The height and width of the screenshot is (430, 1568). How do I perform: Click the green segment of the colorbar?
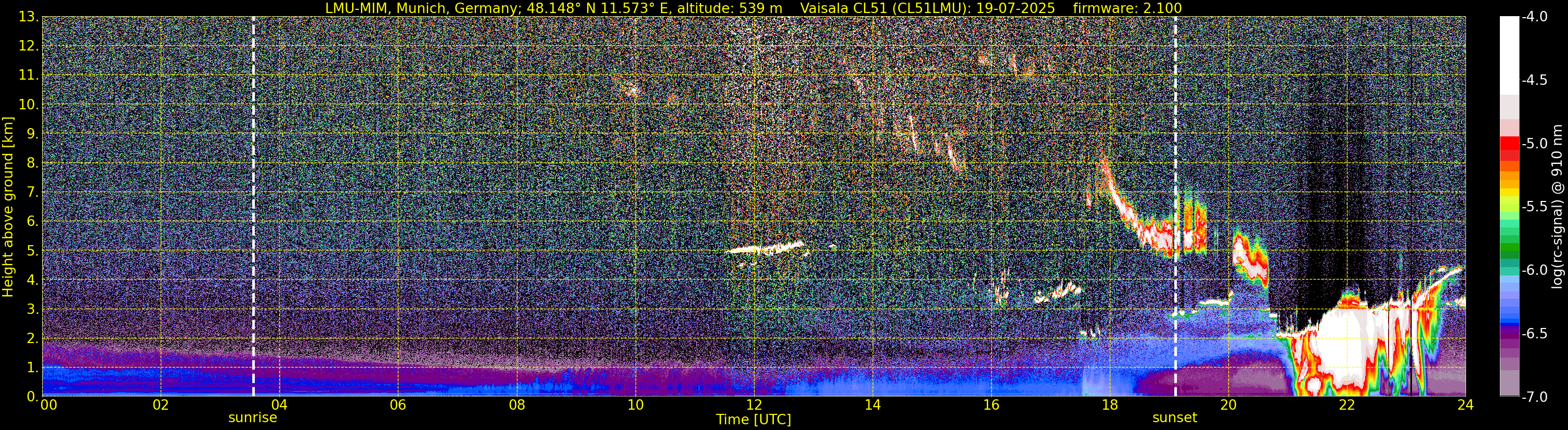point(1510,248)
